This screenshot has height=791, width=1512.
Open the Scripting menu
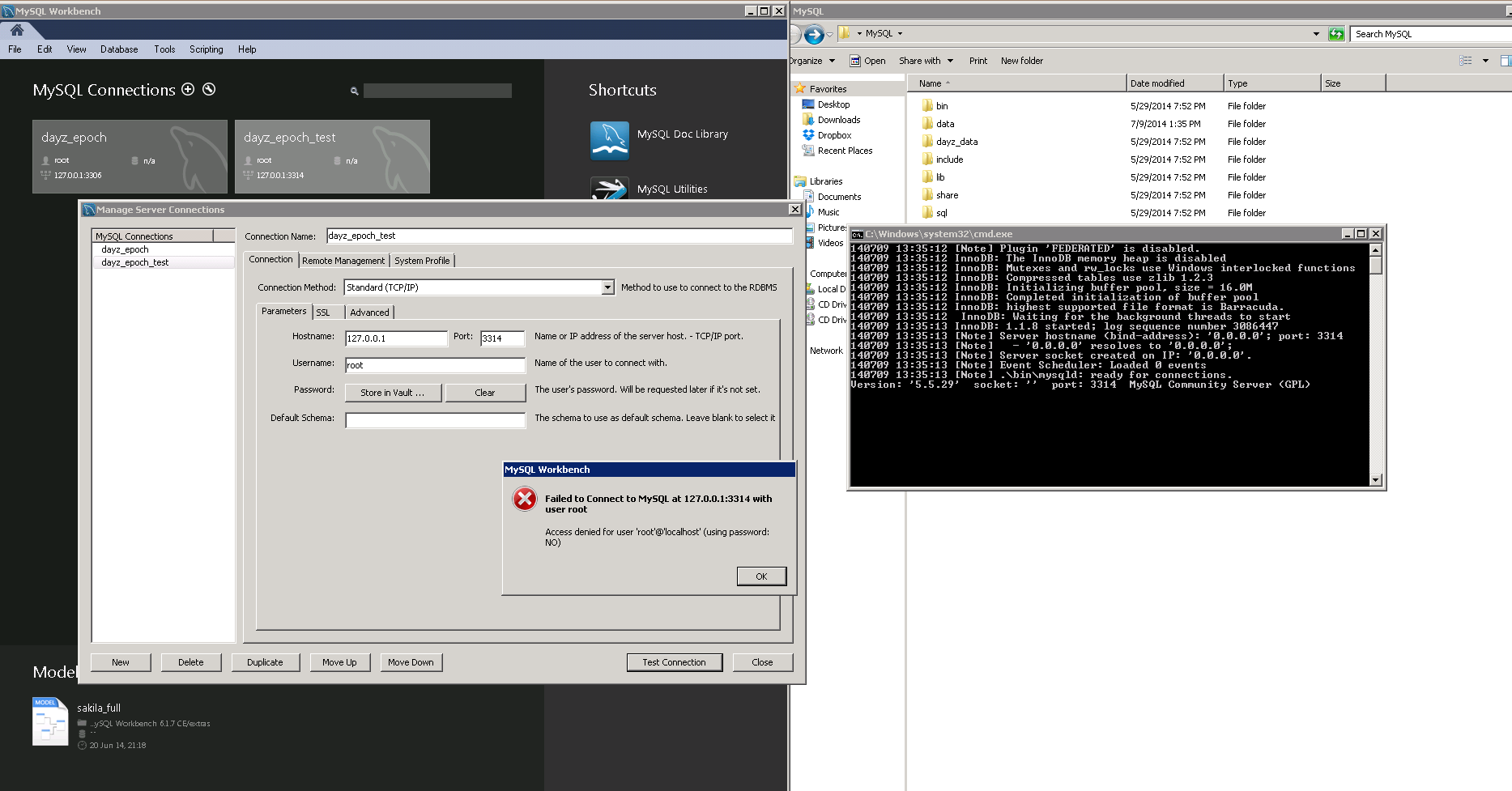point(207,49)
